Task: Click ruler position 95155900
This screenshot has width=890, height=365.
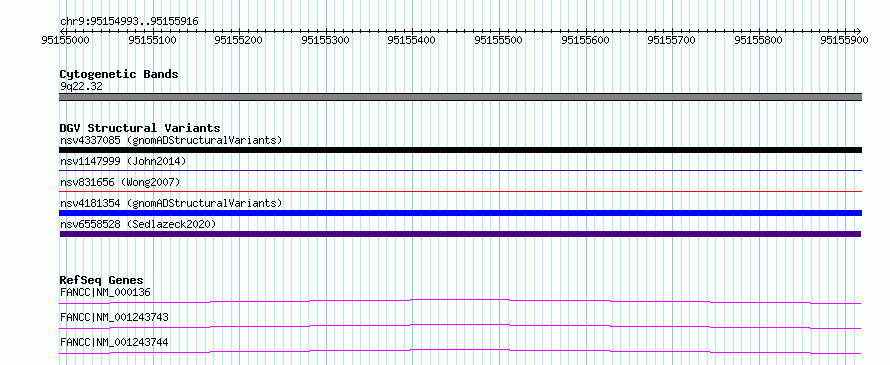Action: point(845,40)
